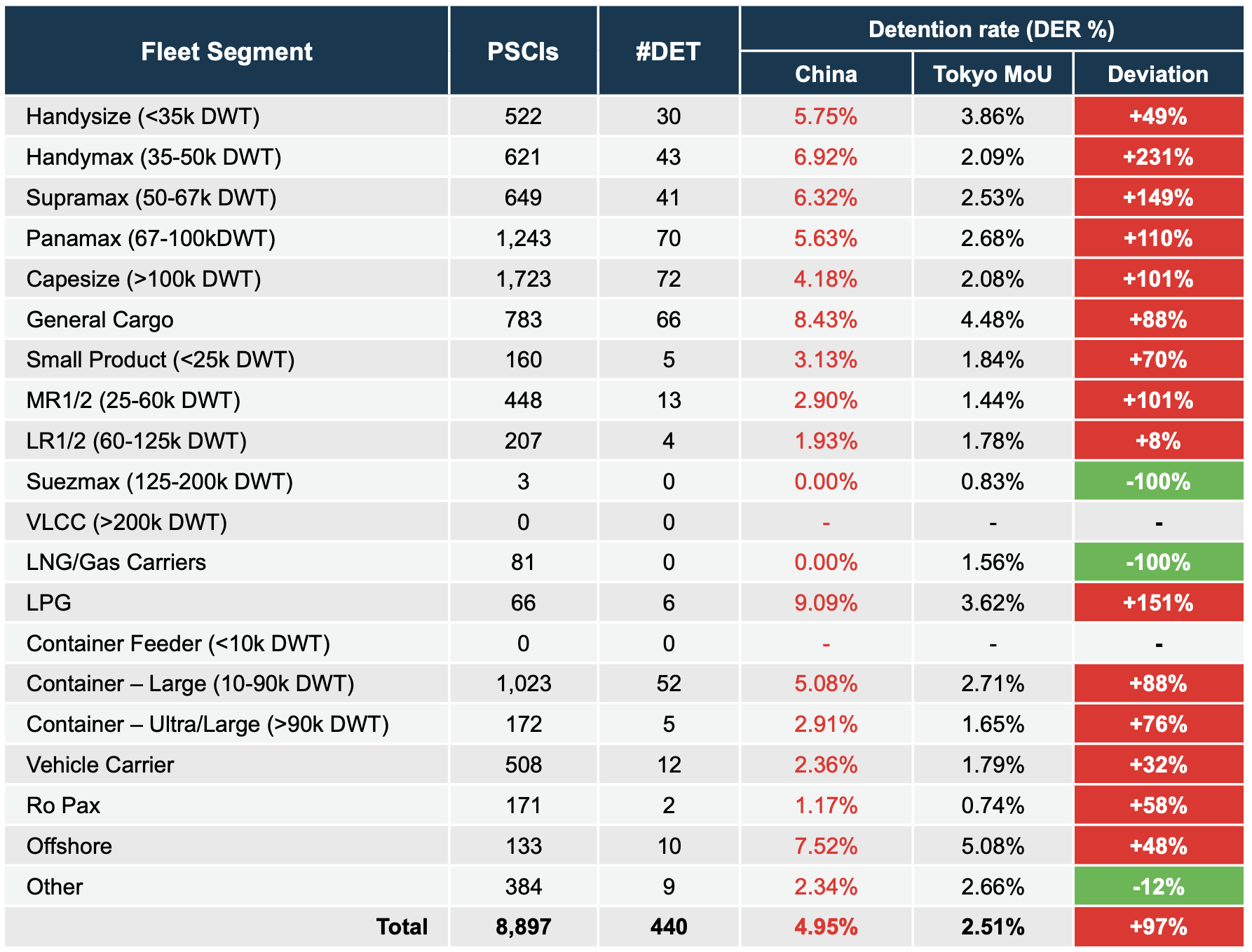Select the Handysize (<35k DWT) row label
The image size is (1252, 952).
[143, 116]
